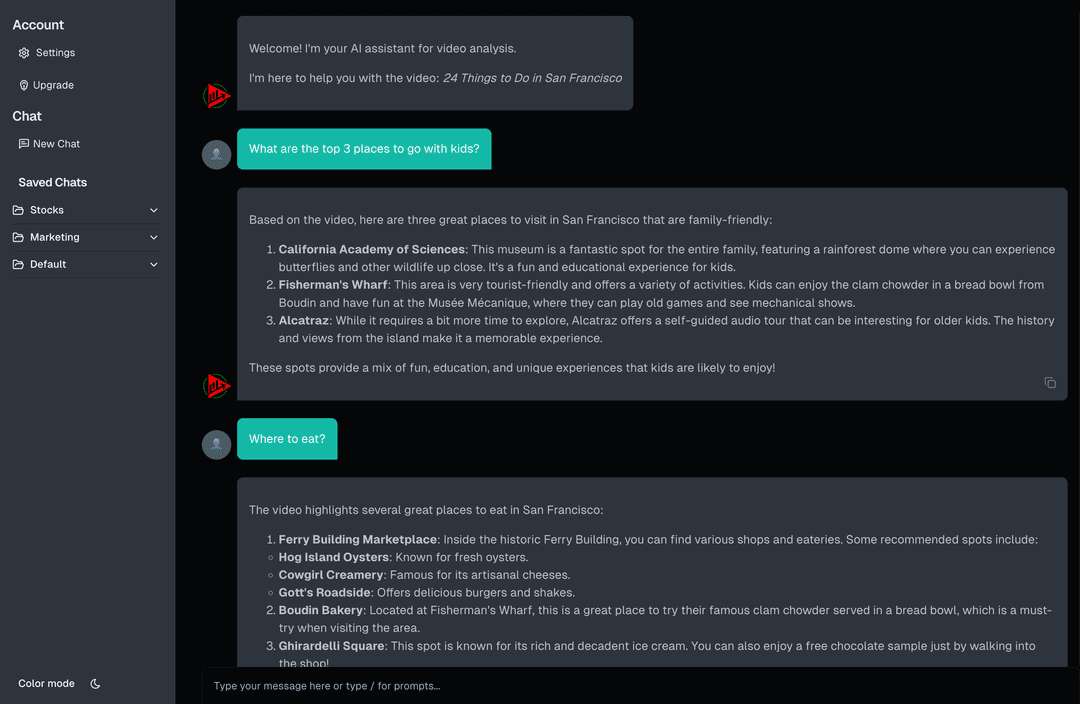Click the Default folder icon
The width and height of the screenshot is (1080, 704).
(x=20, y=264)
